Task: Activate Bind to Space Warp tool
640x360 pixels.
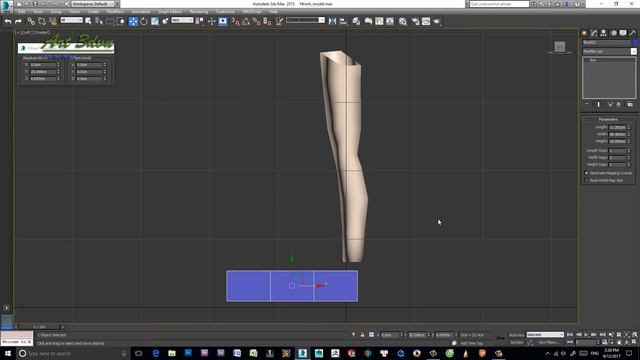Action: pyautogui.click(x=53, y=21)
